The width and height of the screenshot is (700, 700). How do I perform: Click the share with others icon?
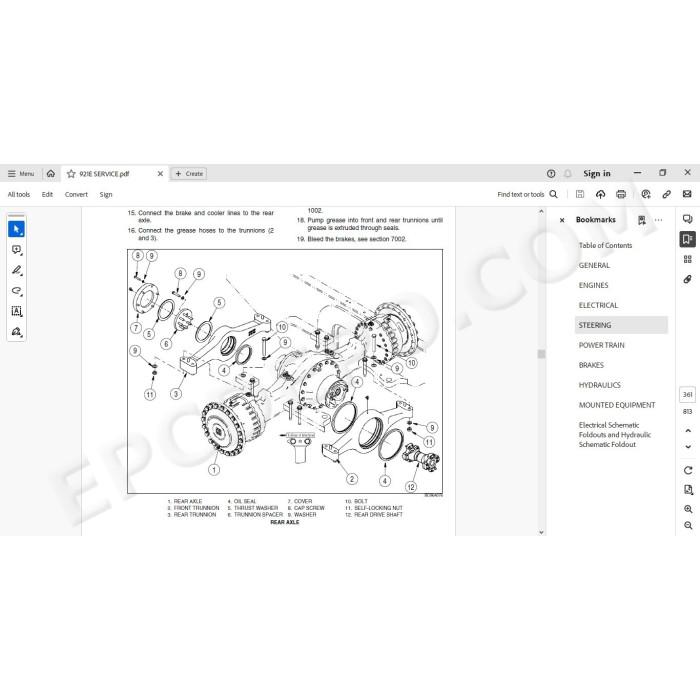click(646, 194)
